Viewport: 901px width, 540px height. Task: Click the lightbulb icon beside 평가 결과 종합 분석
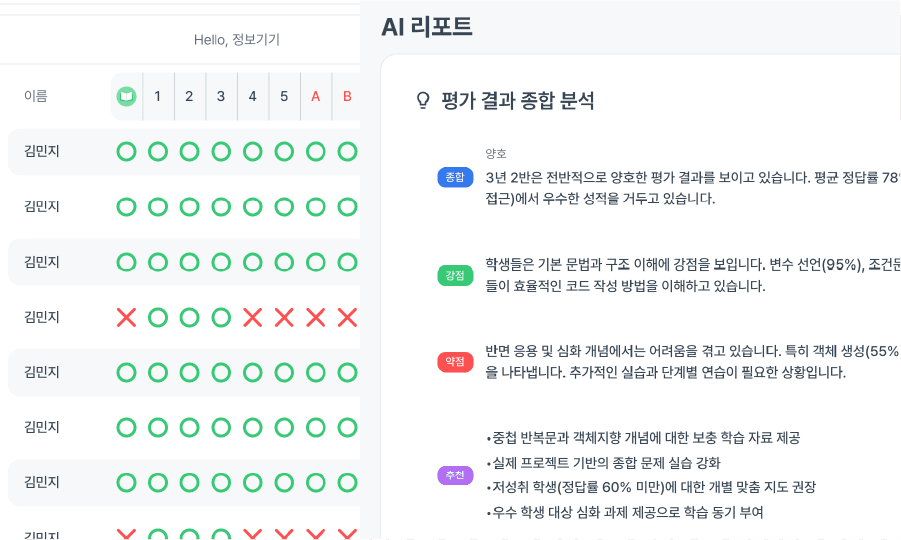click(x=423, y=101)
